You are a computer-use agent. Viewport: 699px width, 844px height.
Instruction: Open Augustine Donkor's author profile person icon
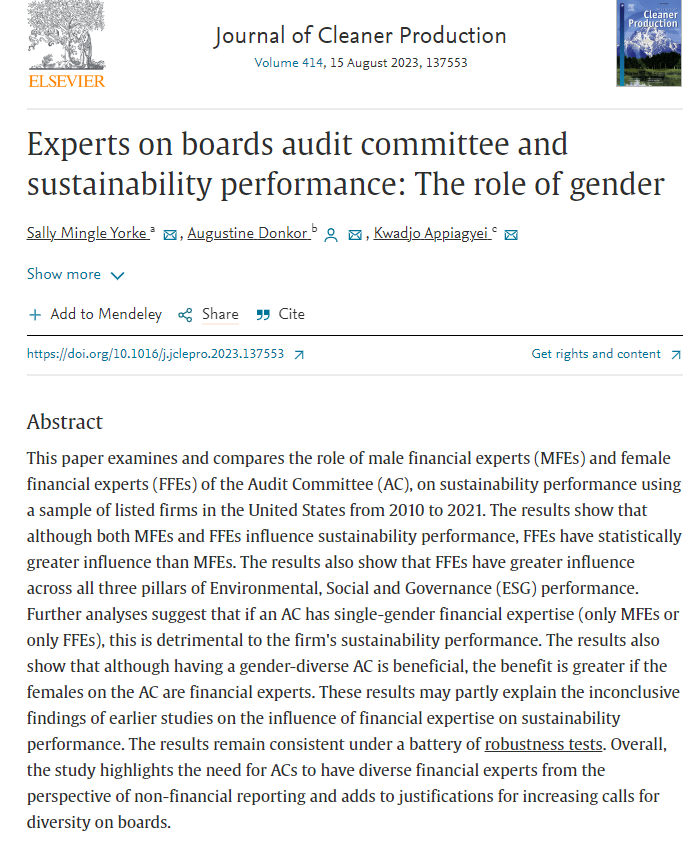332,234
